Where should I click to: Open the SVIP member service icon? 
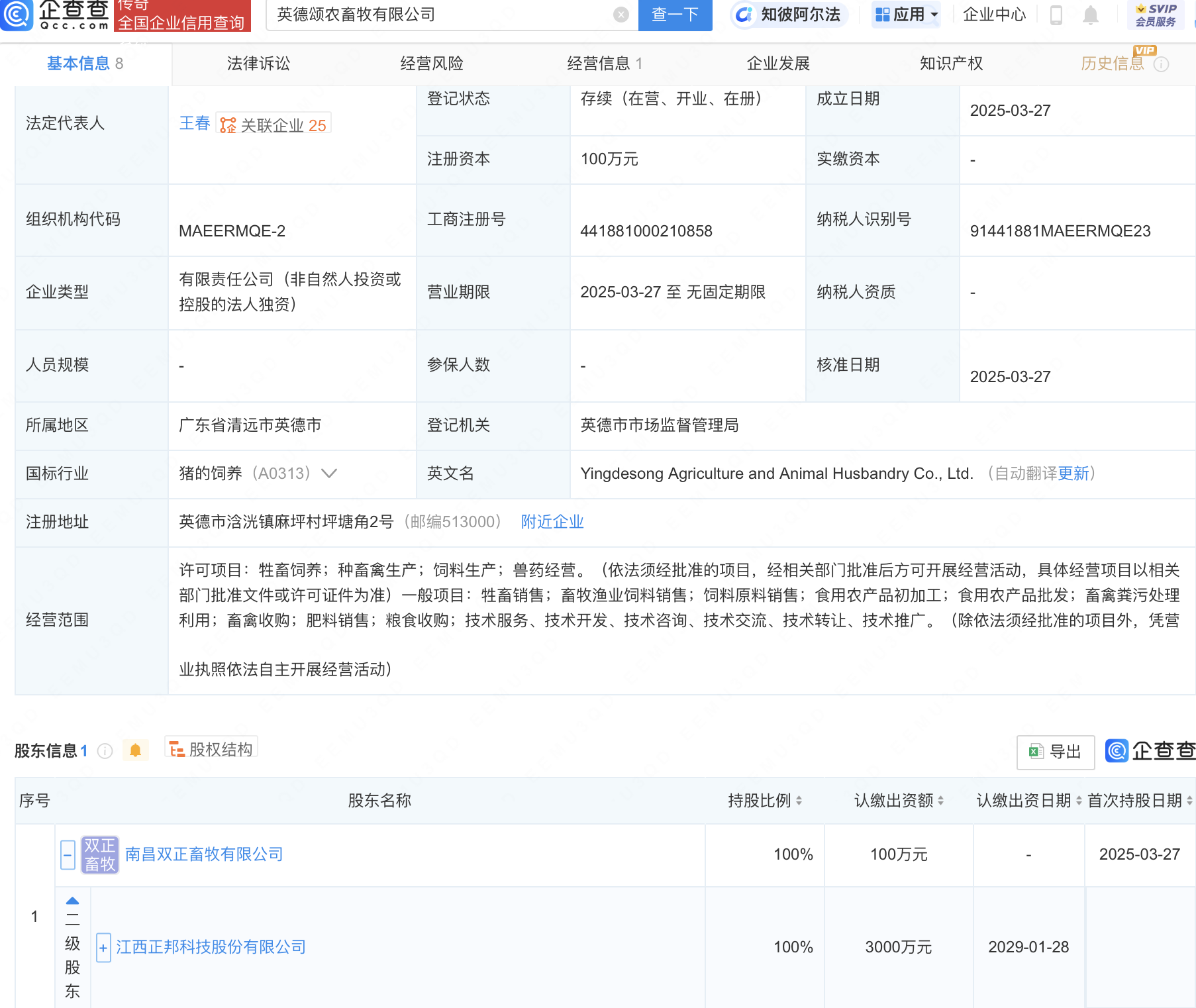(x=1156, y=15)
